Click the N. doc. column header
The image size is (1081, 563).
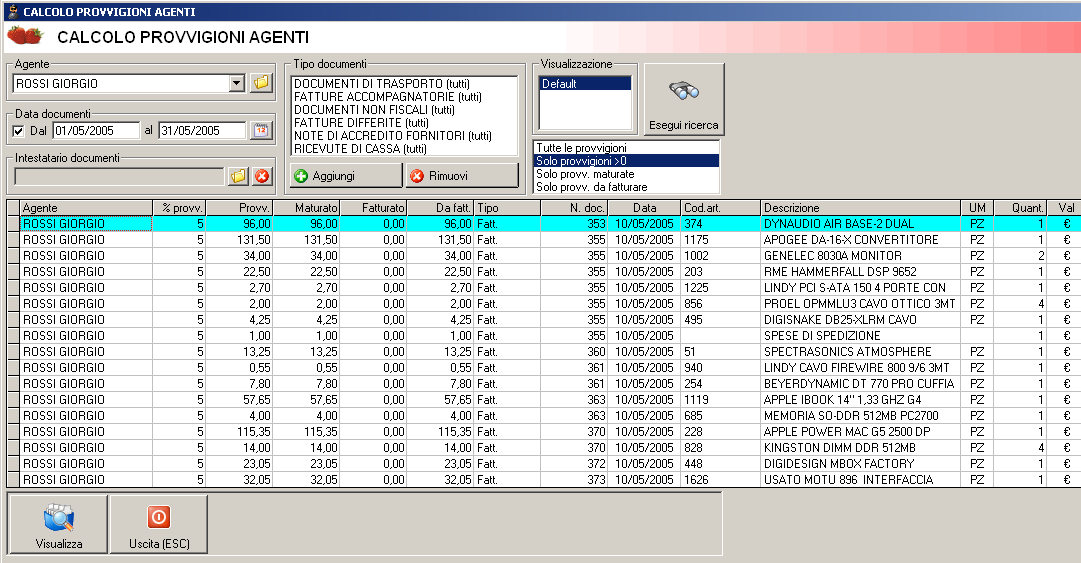pyautogui.click(x=574, y=207)
